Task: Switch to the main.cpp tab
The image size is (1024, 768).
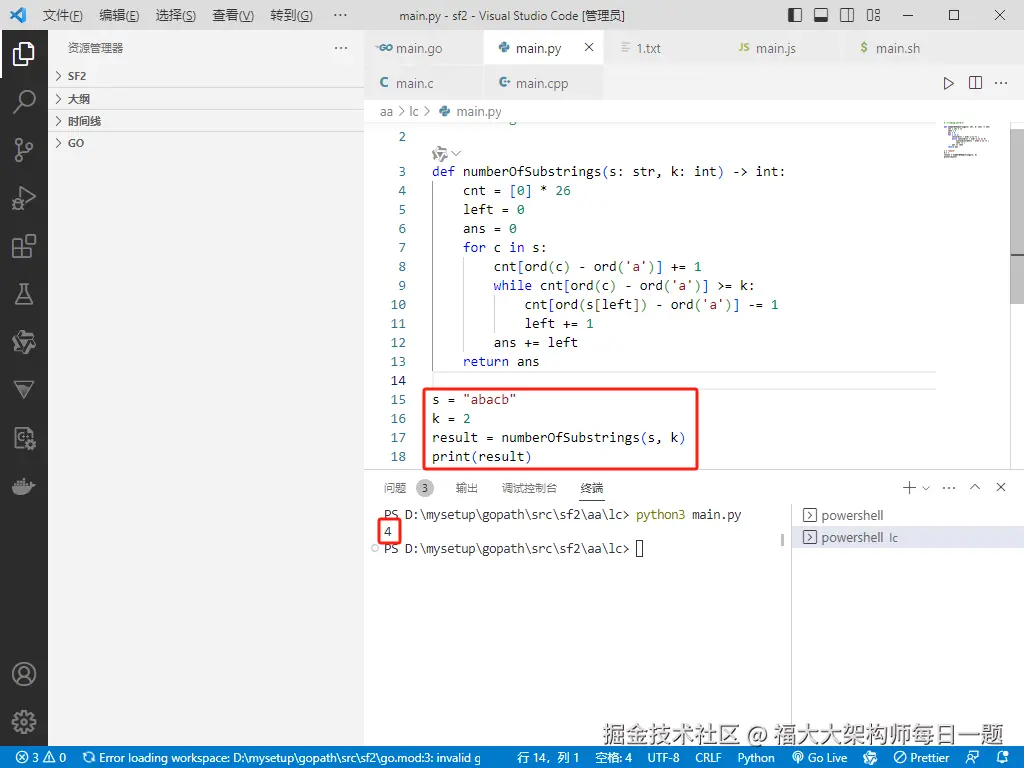Action: 543,83
